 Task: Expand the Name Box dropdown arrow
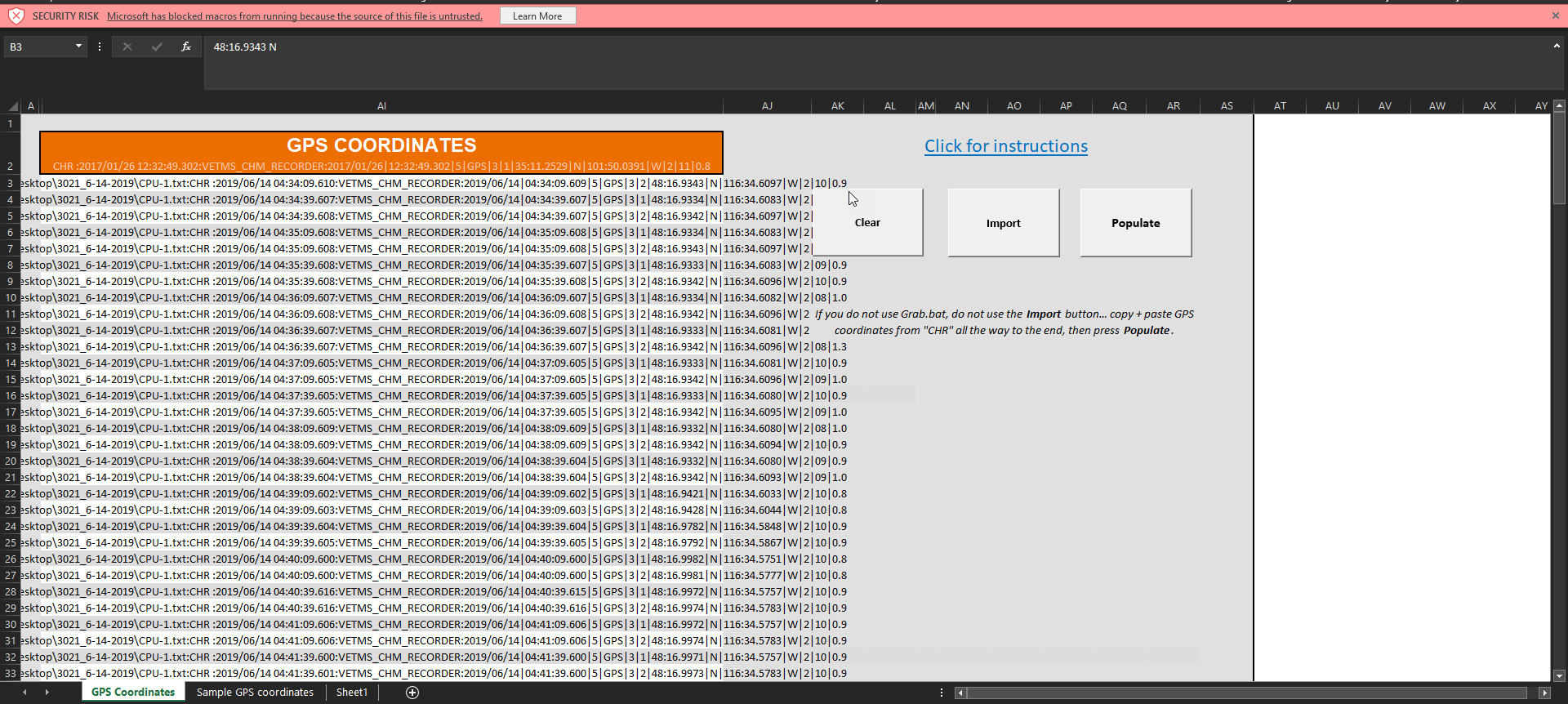pos(78,47)
